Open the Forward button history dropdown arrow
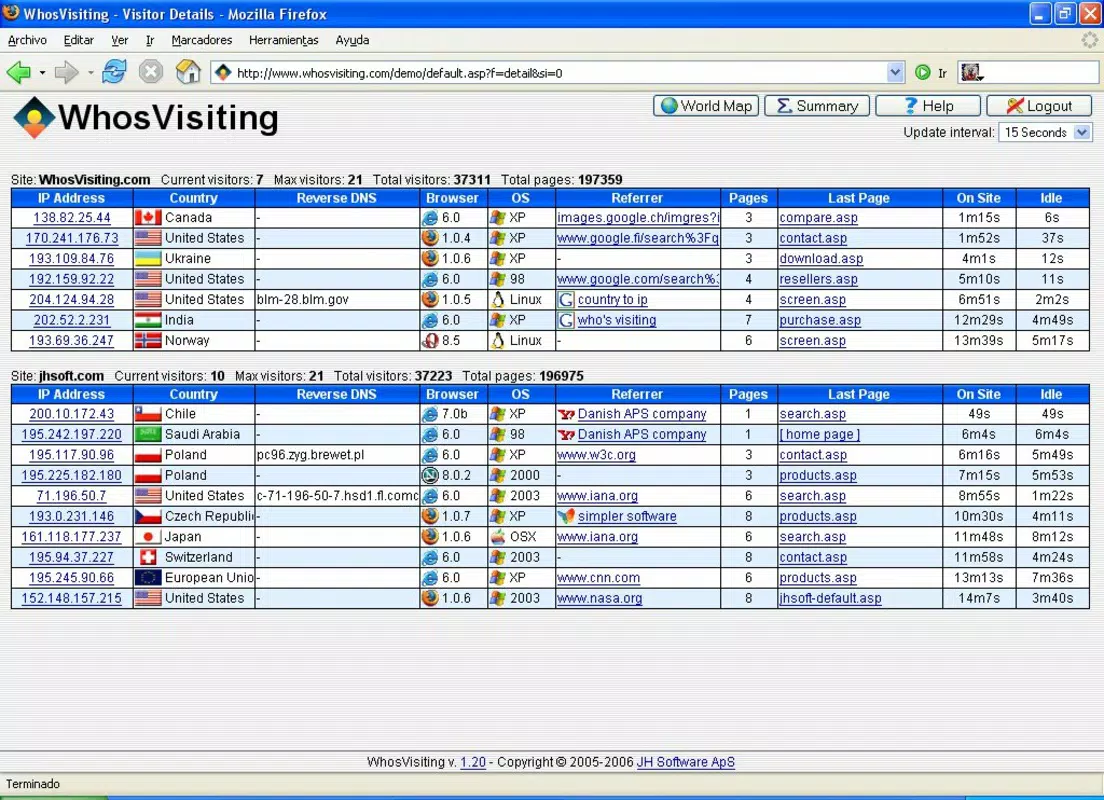The image size is (1104, 800). pyautogui.click(x=90, y=73)
